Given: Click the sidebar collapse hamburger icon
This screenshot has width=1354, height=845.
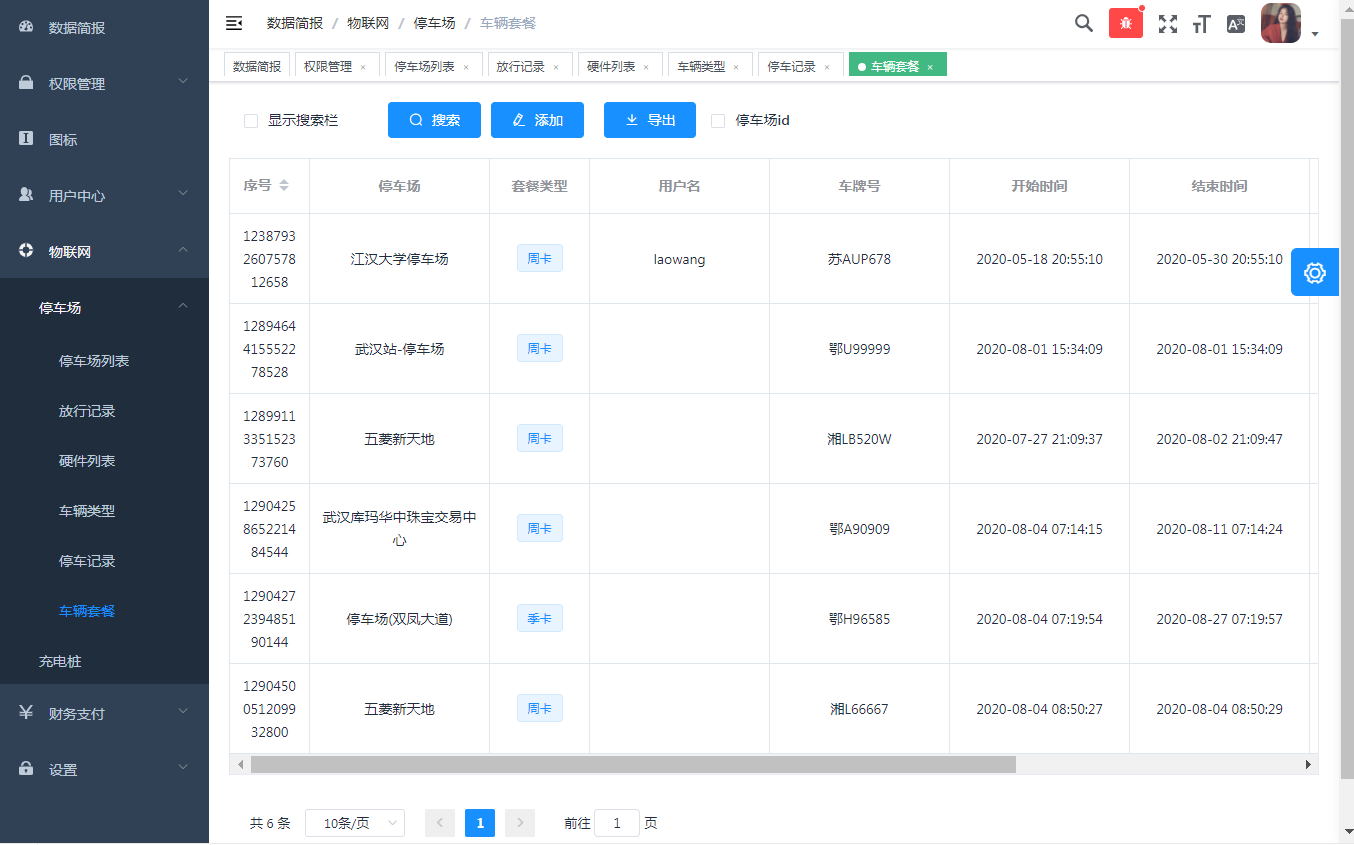Looking at the screenshot, I should tap(234, 23).
